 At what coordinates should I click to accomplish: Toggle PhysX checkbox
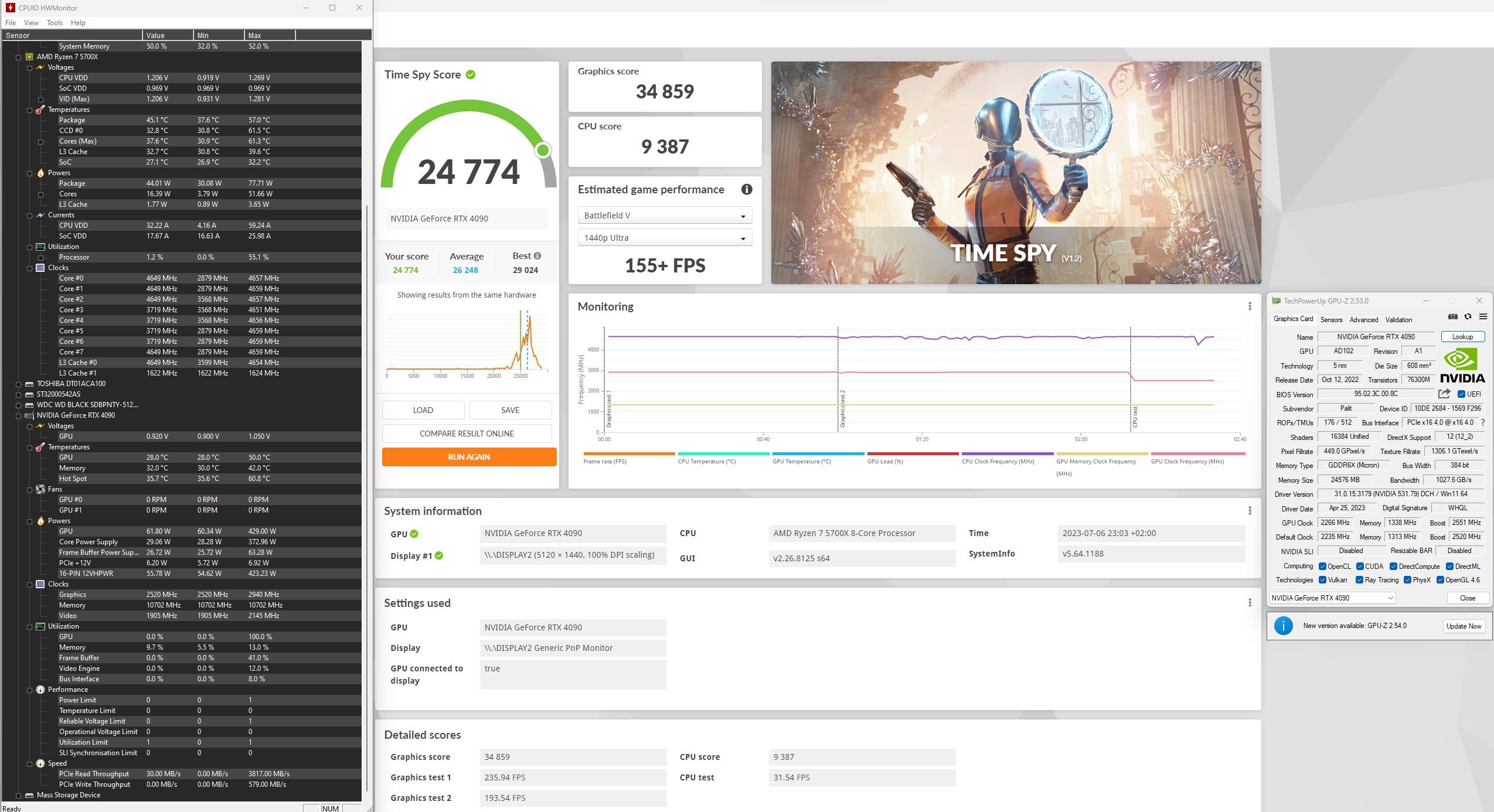(x=1407, y=580)
